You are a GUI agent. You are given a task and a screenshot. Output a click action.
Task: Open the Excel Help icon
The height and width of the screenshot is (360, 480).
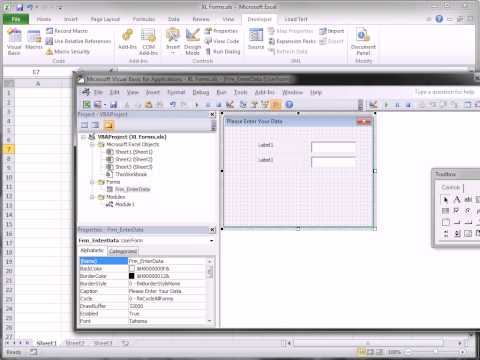click(439, 19)
